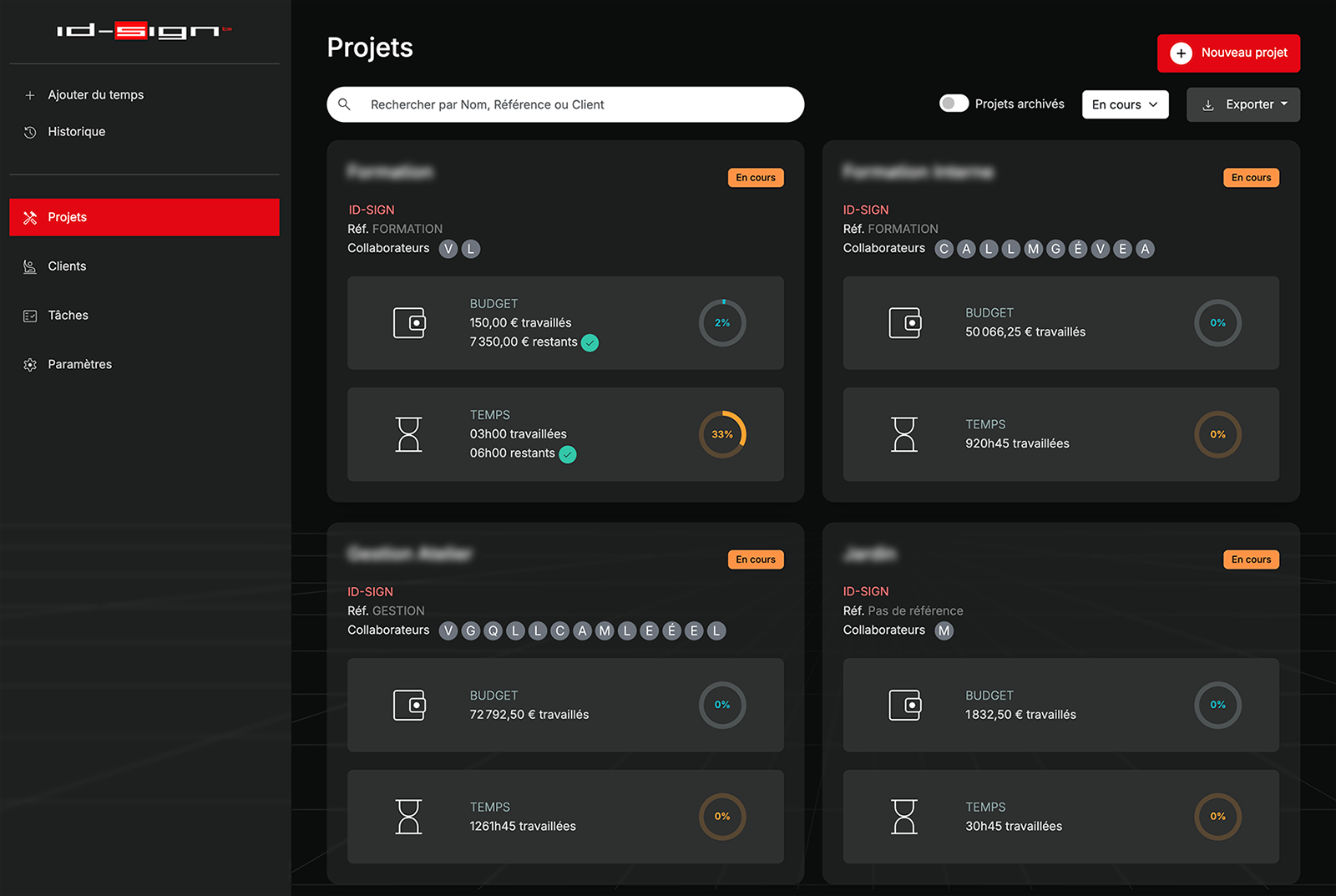
Task: Click the plus icon next to Ajouter du temps
Action: tap(30, 95)
